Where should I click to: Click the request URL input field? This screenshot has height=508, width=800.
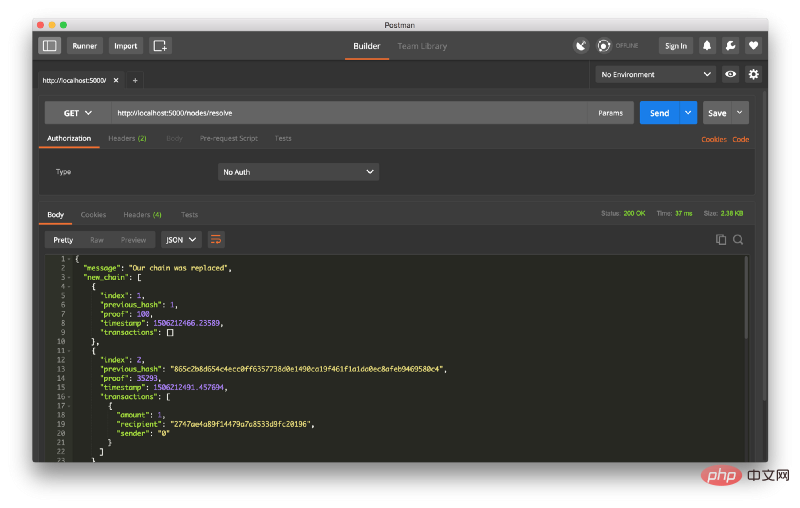coord(349,113)
